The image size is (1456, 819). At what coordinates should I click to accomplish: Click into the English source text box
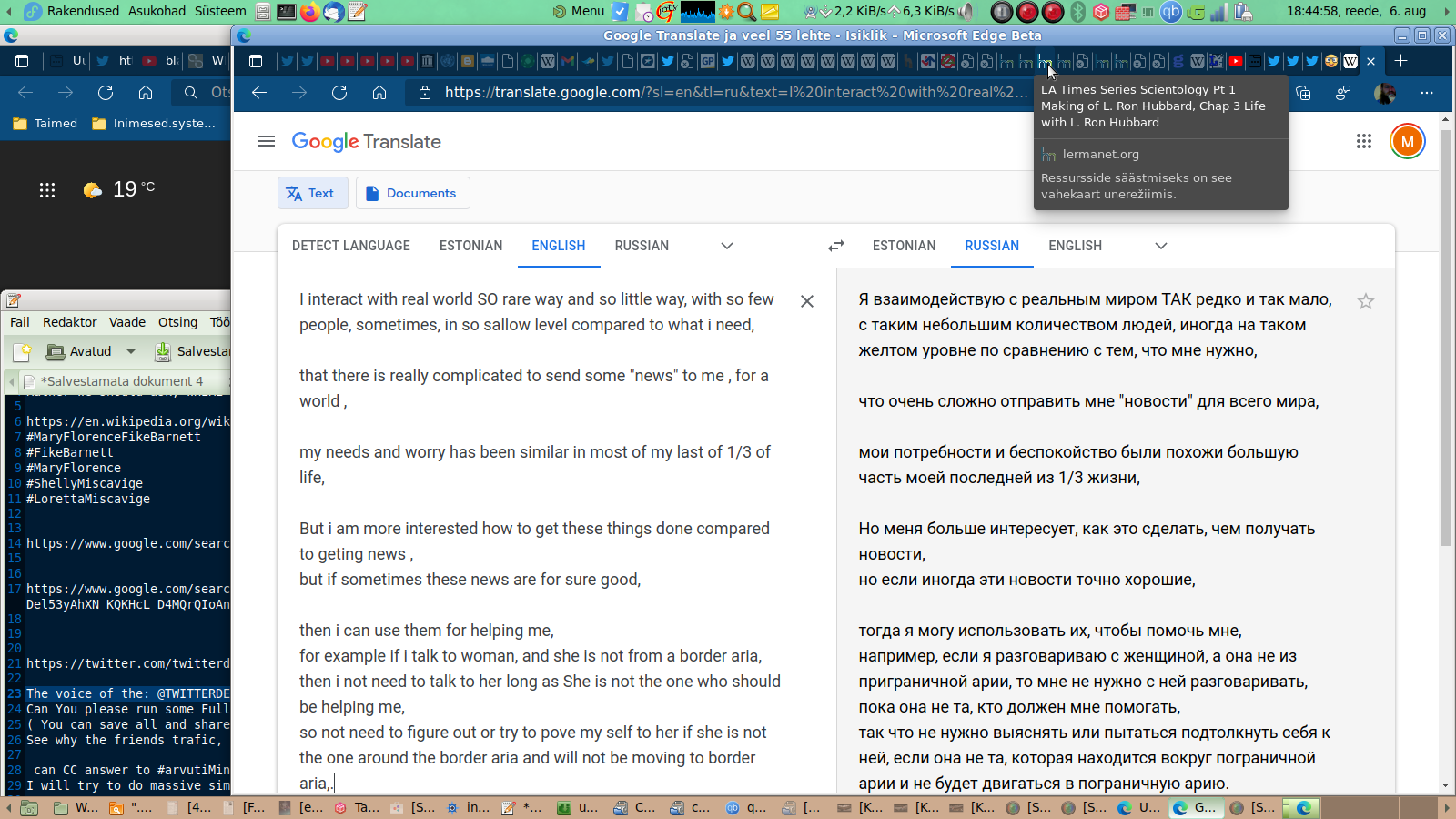[541, 541]
